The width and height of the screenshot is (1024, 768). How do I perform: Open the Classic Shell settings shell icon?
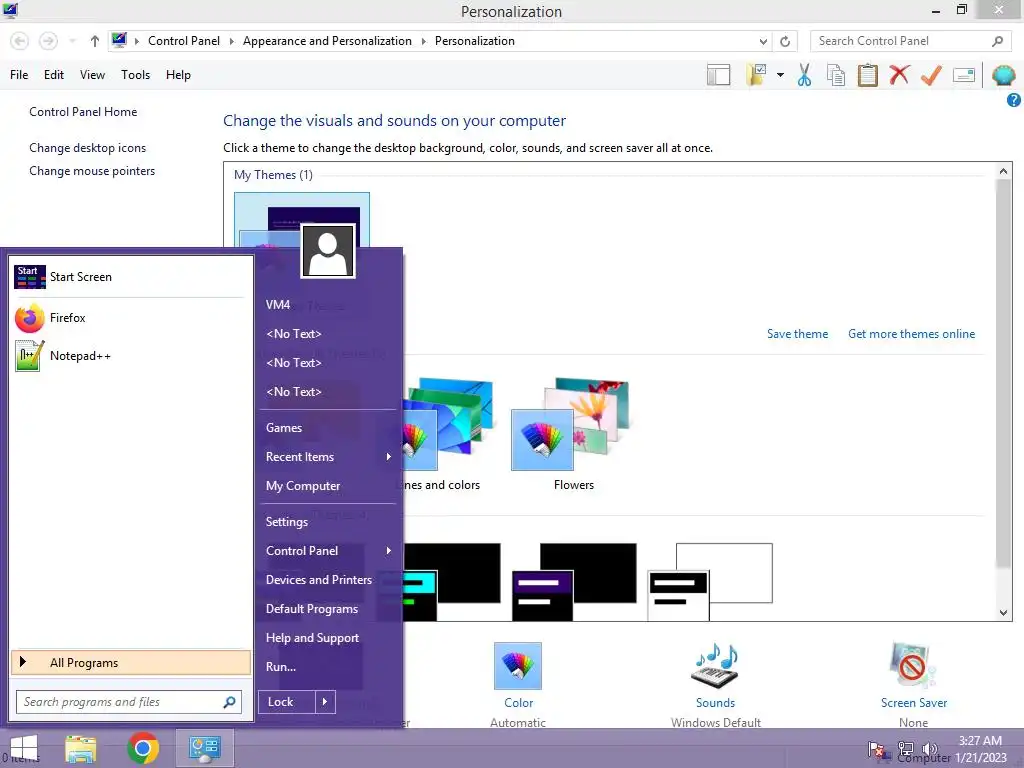click(1004, 75)
